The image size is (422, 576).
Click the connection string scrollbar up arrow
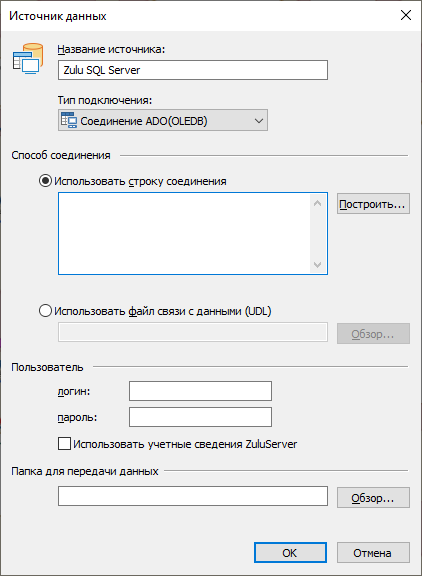pyautogui.click(x=318, y=203)
